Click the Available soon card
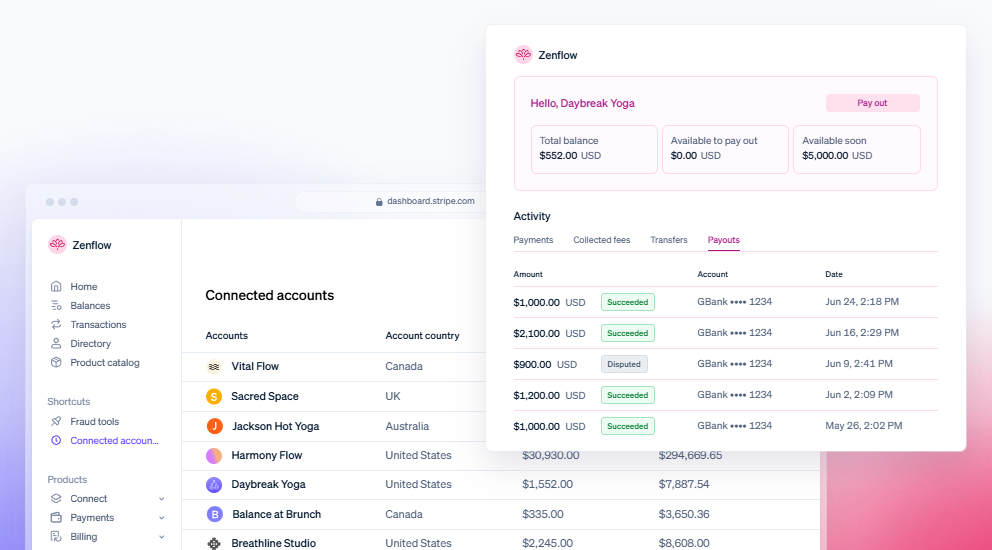This screenshot has width=992, height=550. click(x=857, y=149)
